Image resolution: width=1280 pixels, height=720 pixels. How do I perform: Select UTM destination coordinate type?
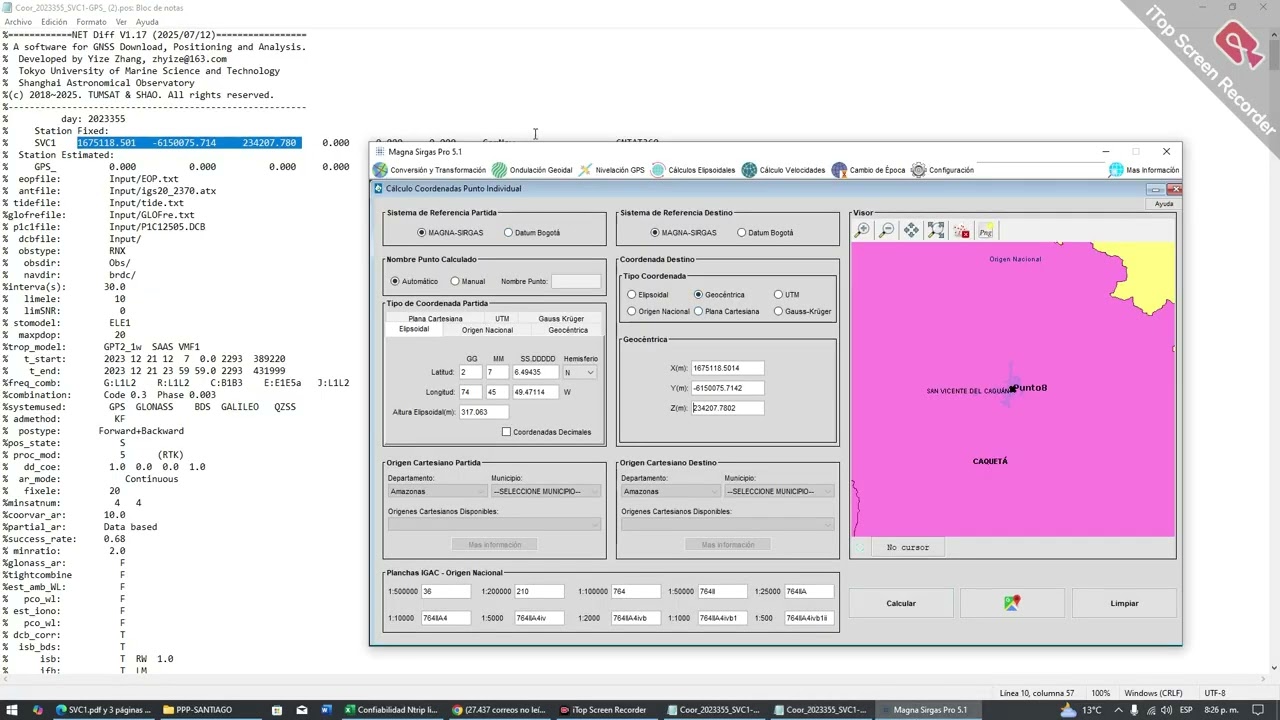[786, 295]
